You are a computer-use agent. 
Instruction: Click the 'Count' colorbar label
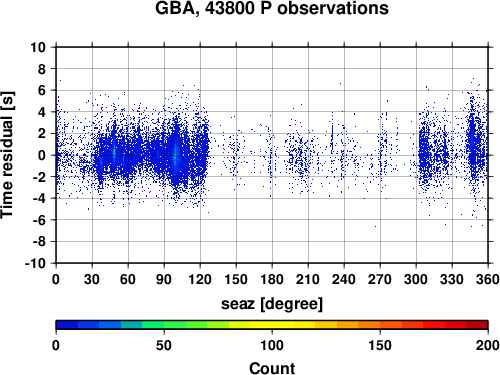(x=272, y=368)
